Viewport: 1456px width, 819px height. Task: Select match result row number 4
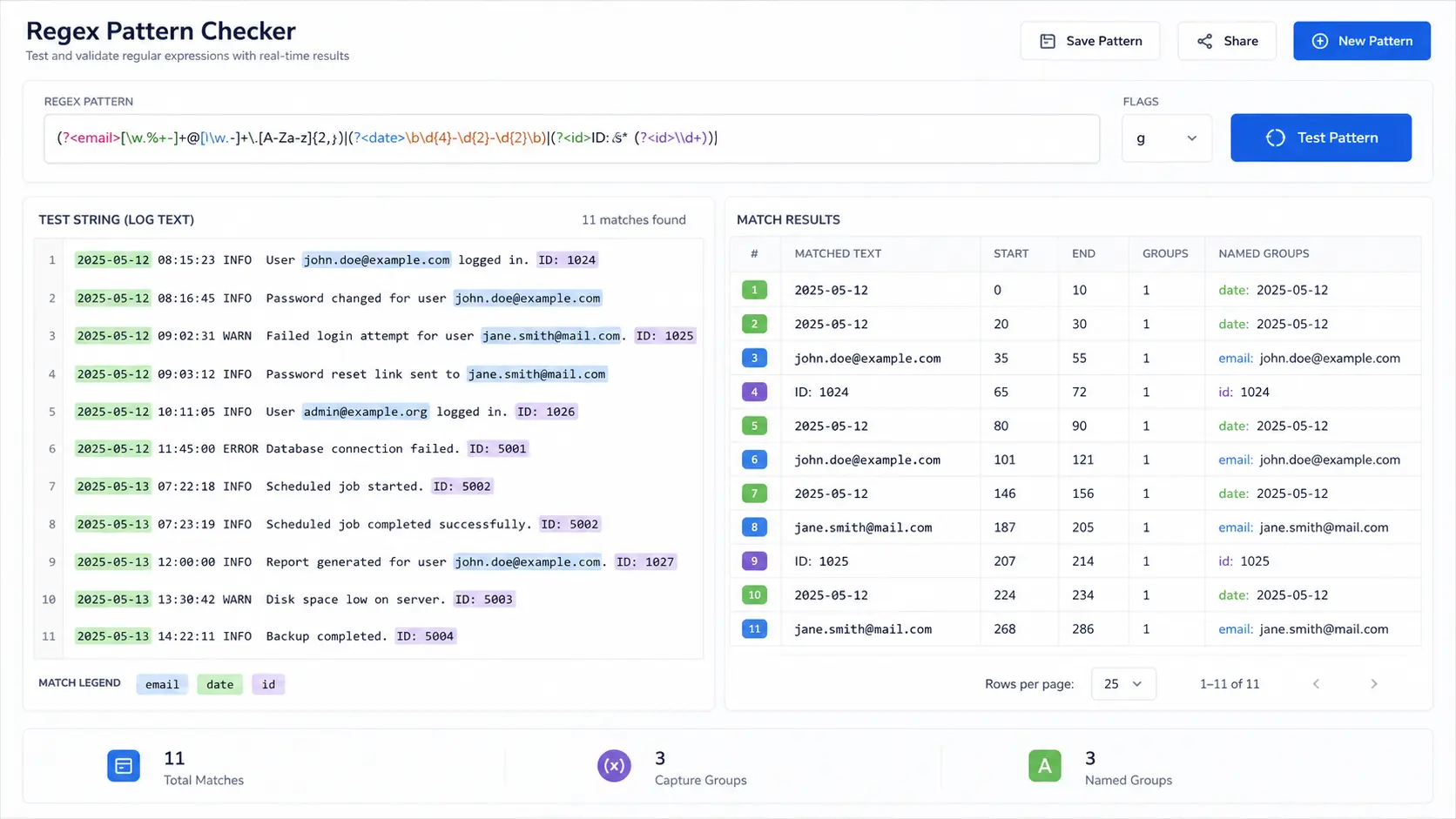(1075, 392)
